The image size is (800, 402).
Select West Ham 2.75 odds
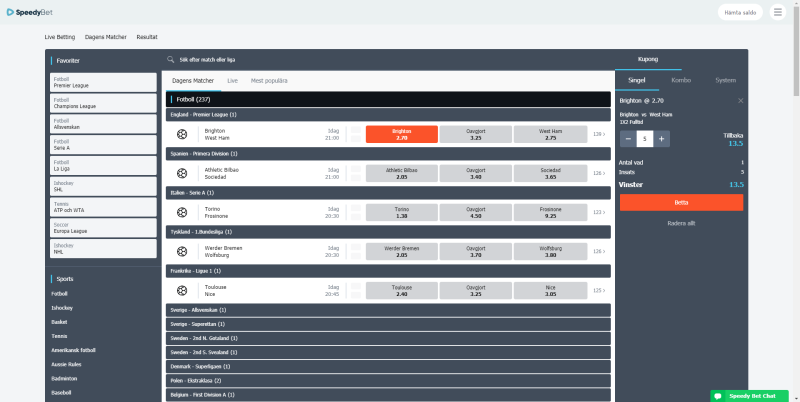tap(551, 134)
